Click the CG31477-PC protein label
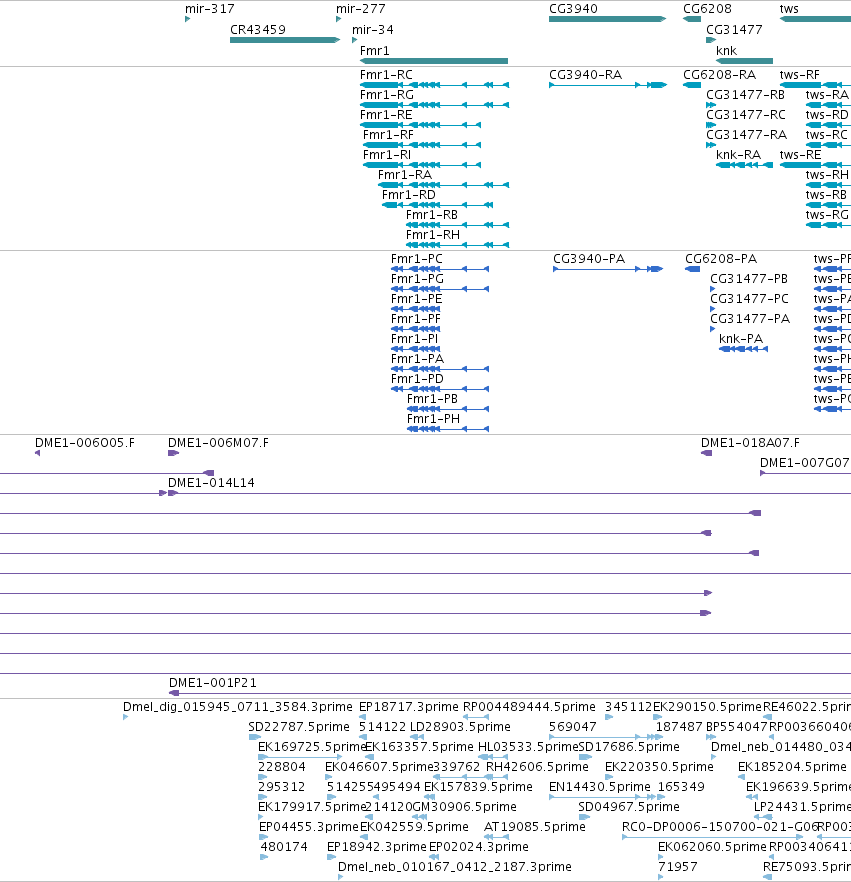Image resolution: width=851 pixels, height=882 pixels. pyautogui.click(x=750, y=299)
